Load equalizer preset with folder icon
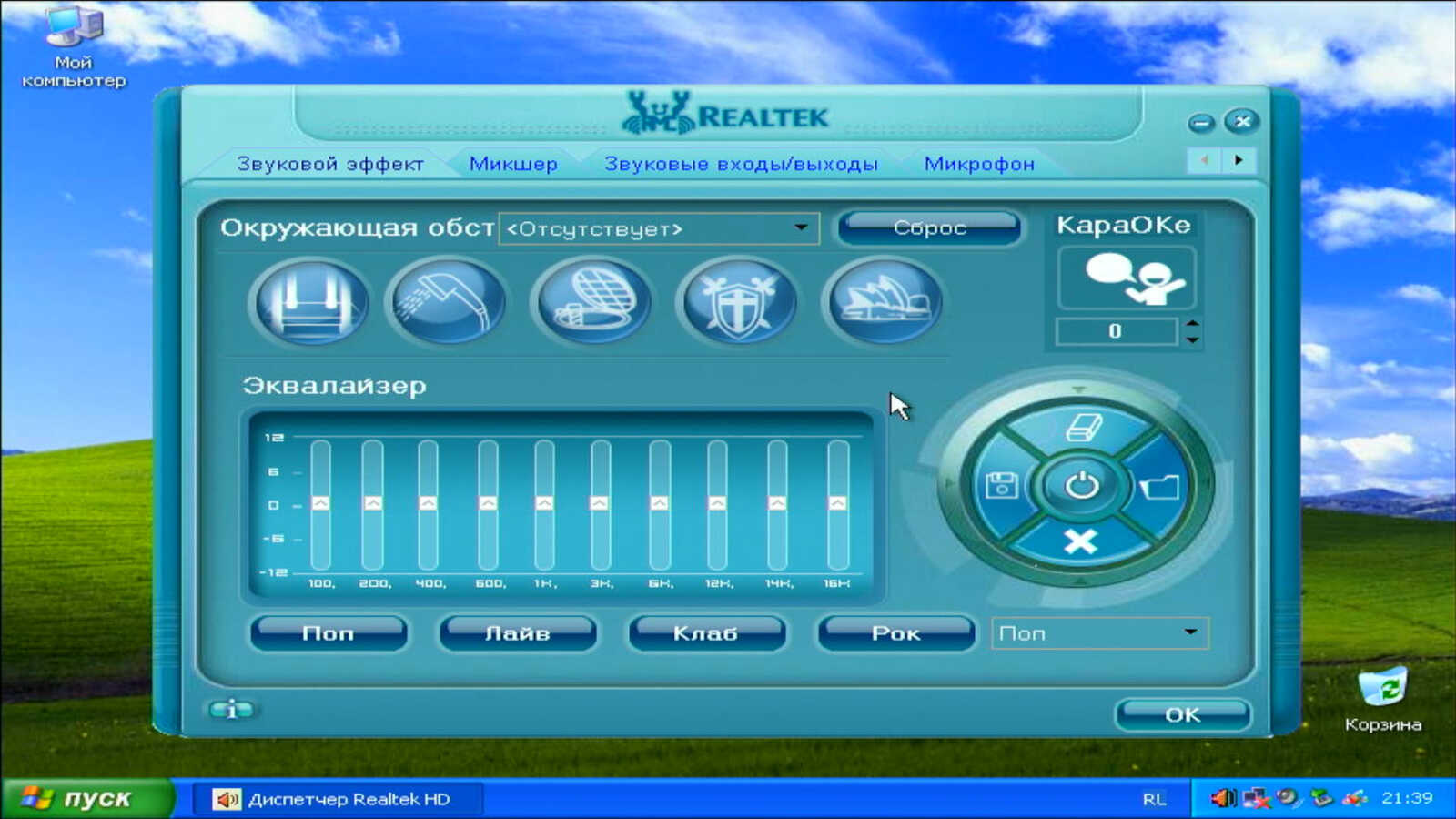This screenshot has width=1456, height=819. click(1160, 487)
